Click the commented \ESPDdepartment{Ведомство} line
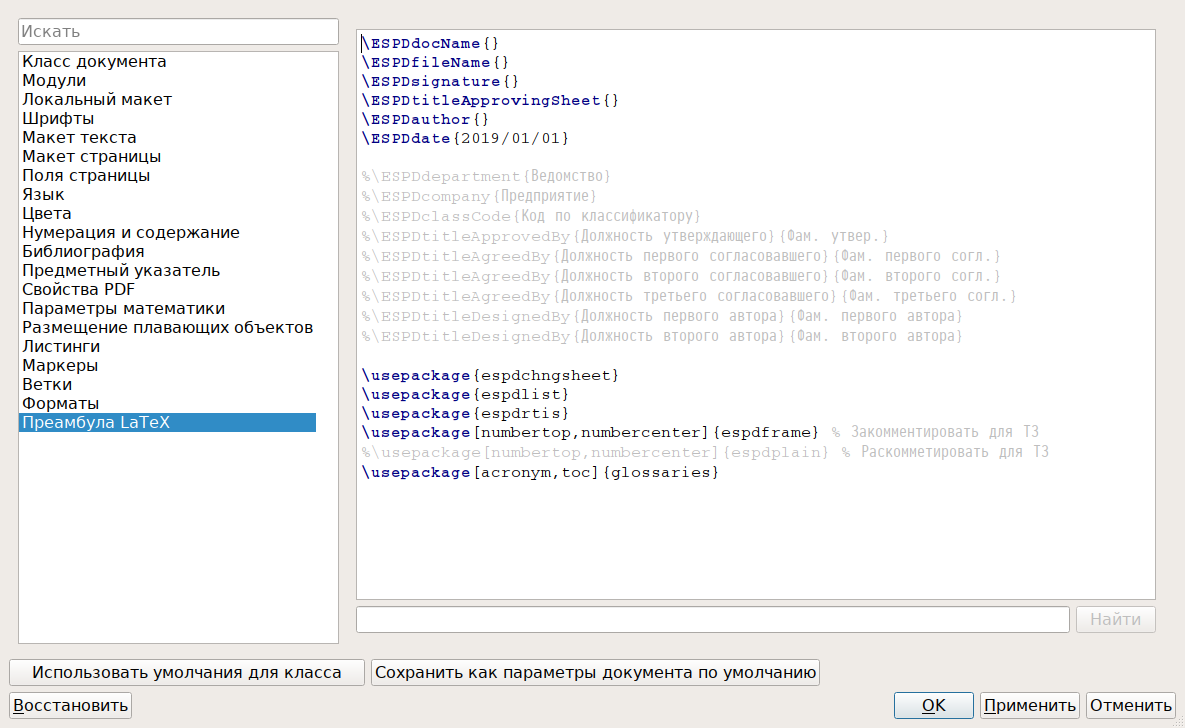The image size is (1185, 728). pos(485,176)
